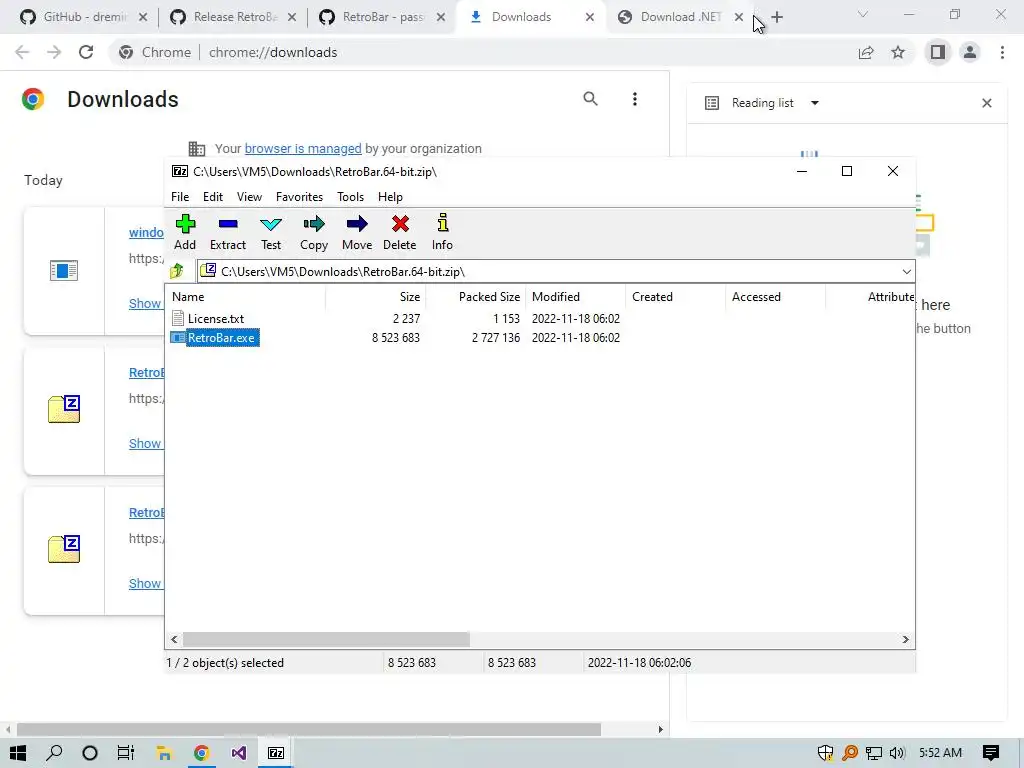Click the Windows Security shield tray icon
1024x768 pixels.
(x=825, y=753)
